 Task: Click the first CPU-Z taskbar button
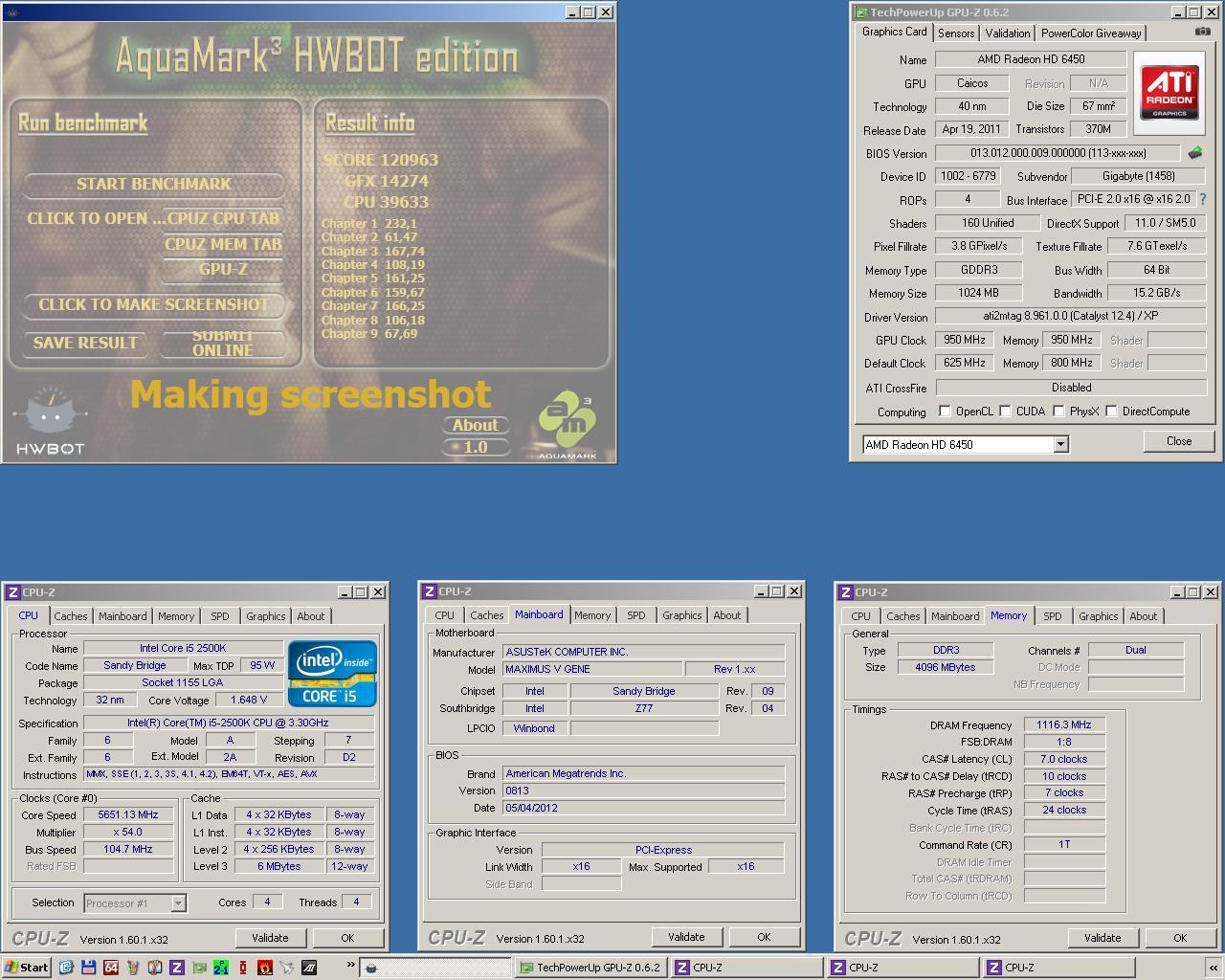(x=746, y=968)
